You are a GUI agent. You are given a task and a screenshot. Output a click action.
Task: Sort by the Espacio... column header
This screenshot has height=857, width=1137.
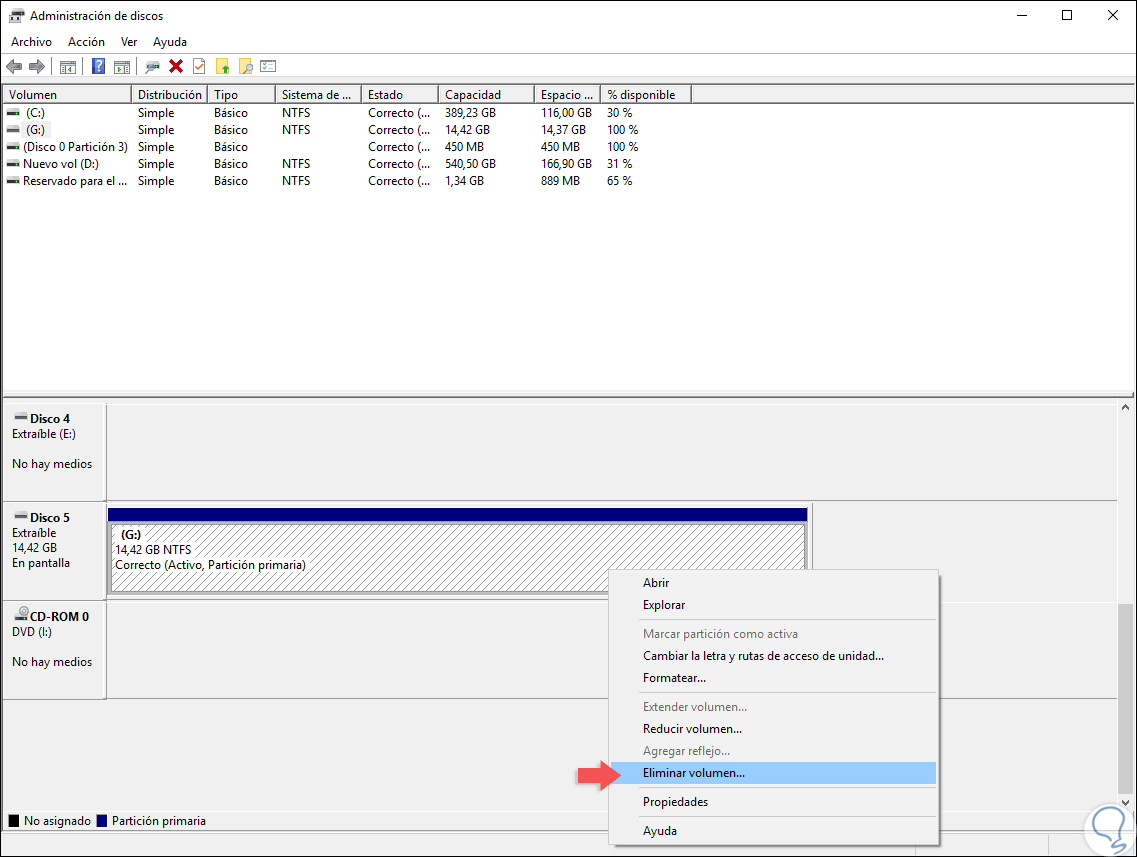point(567,95)
